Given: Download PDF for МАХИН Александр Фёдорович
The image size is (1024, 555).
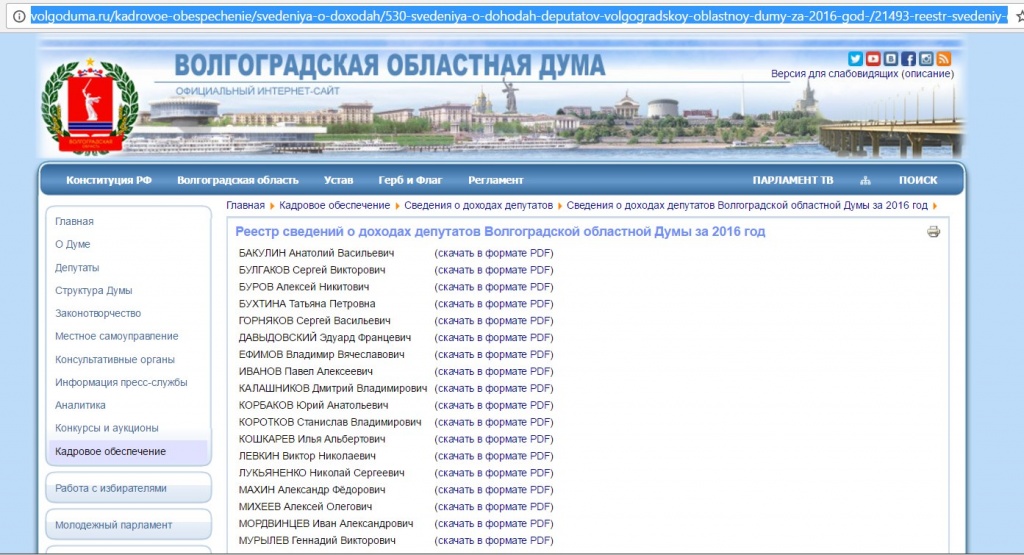Looking at the screenshot, I should (x=494, y=490).
